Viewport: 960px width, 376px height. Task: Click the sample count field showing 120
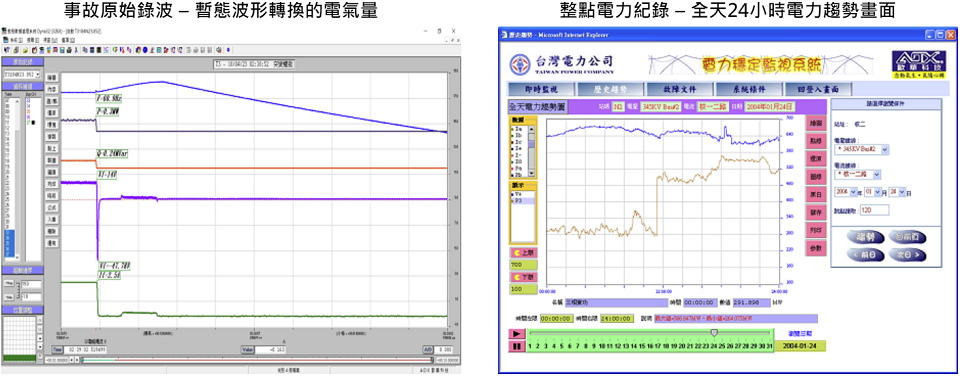point(874,210)
